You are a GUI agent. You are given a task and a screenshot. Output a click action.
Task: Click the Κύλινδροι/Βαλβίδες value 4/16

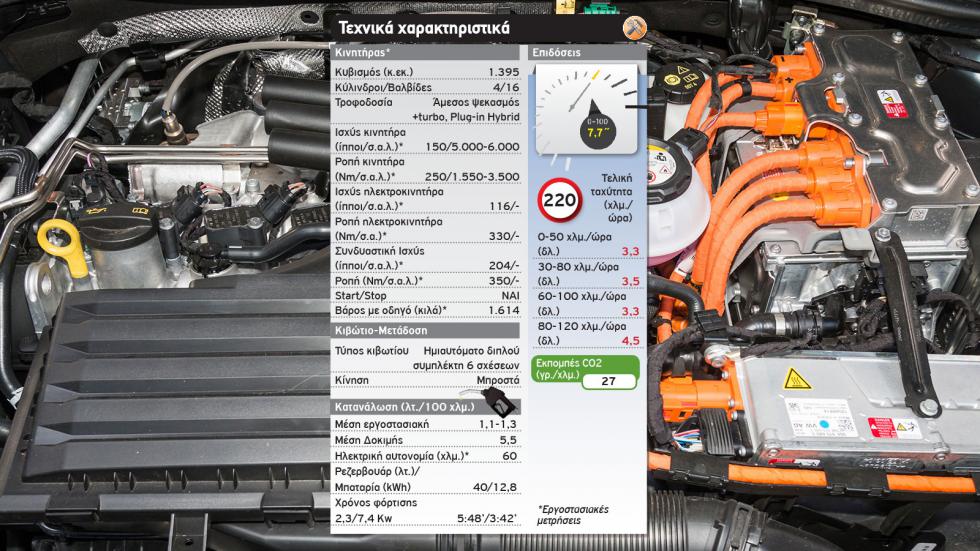[506, 87]
